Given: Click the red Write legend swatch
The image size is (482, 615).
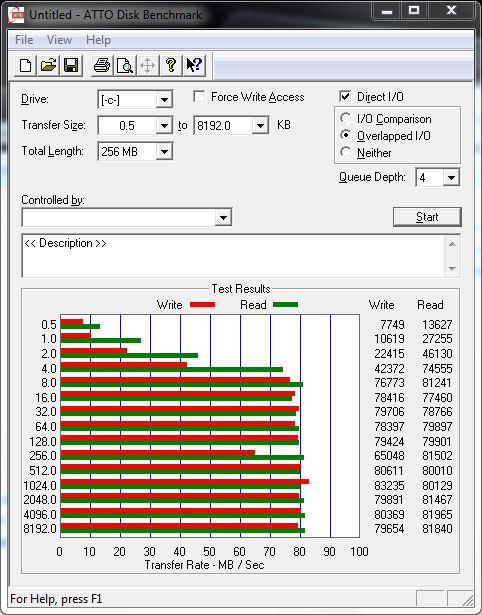Looking at the screenshot, I should 202,304.
